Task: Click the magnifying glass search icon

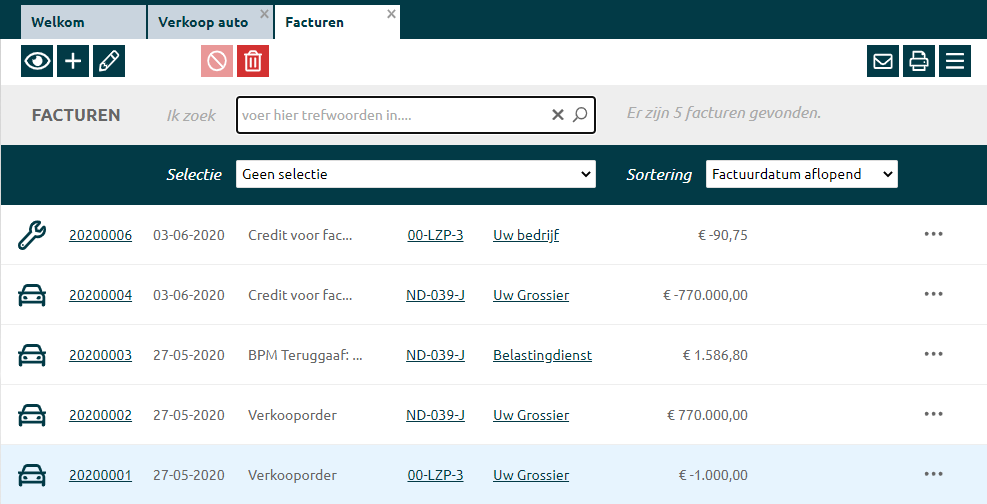Action: point(580,115)
